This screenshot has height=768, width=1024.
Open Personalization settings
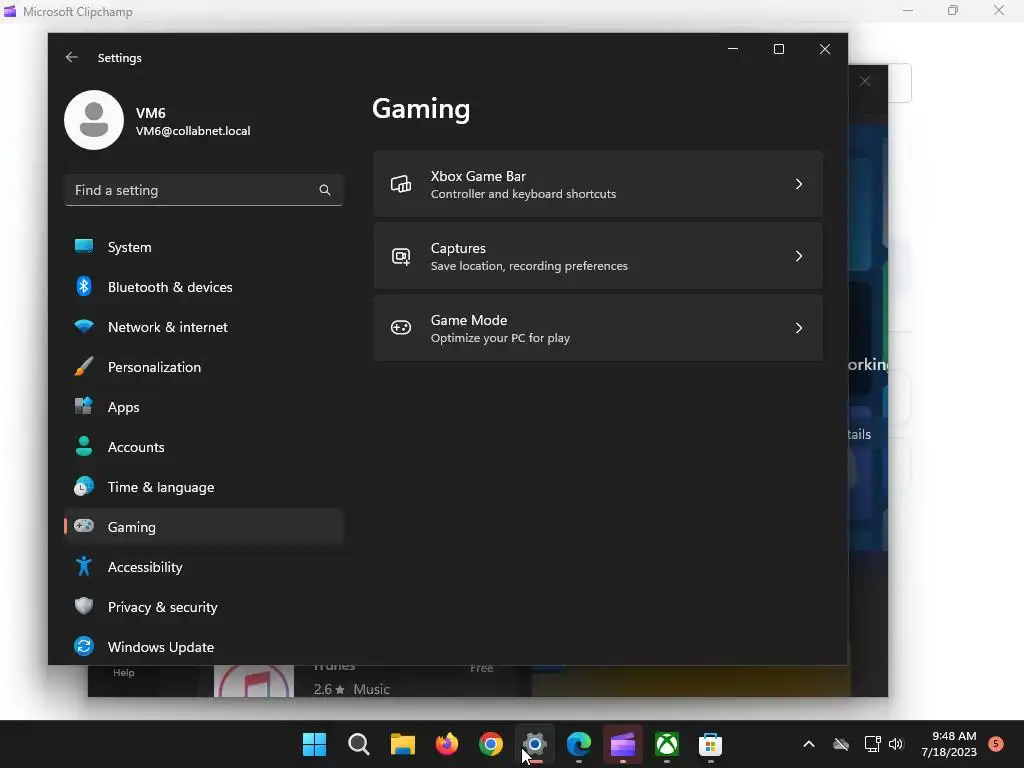[203, 367]
